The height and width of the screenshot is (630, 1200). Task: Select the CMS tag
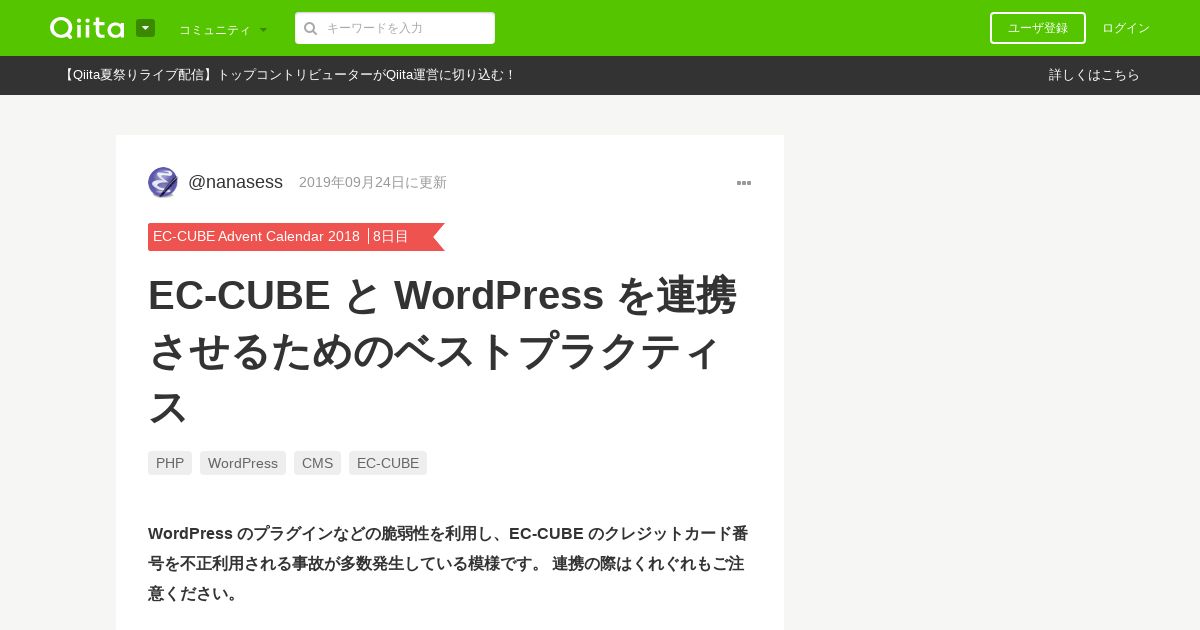[x=317, y=463]
